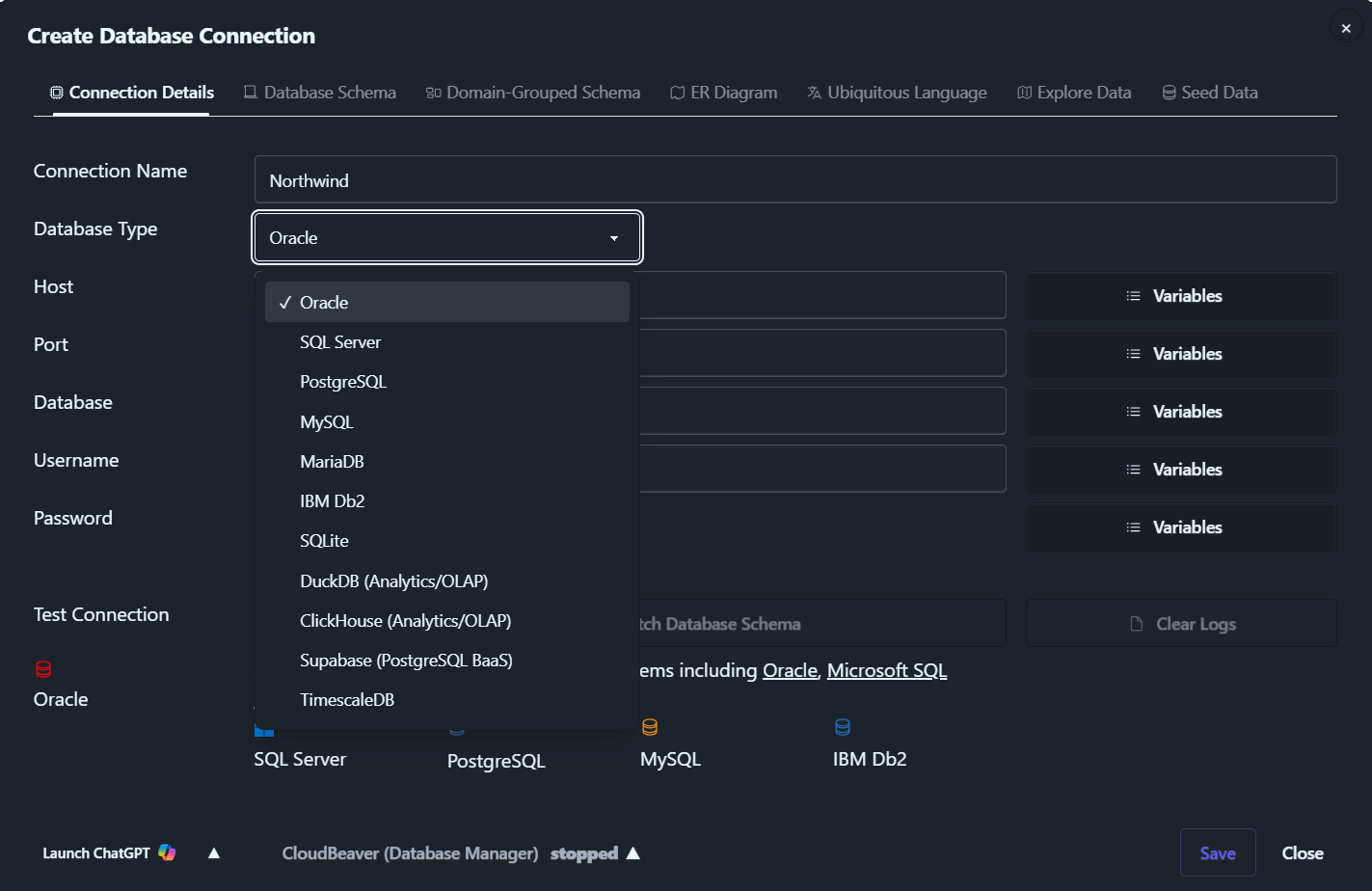This screenshot has height=891, width=1372.
Task: Click the Launch ChatGPT label
Action: (96, 852)
